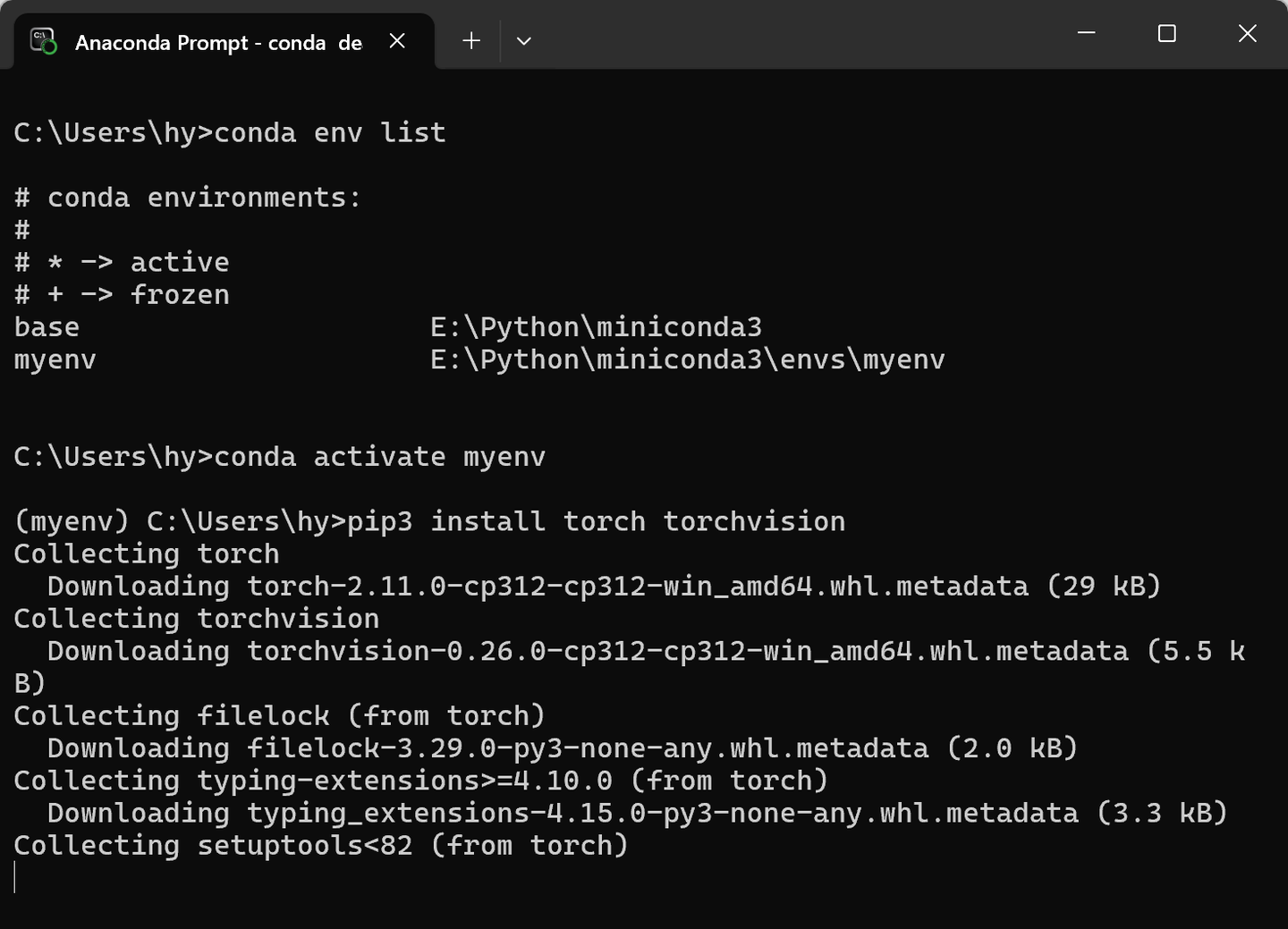Select the Anaconda Prompt tab title
The width and height of the screenshot is (1288, 929).
tap(218, 43)
